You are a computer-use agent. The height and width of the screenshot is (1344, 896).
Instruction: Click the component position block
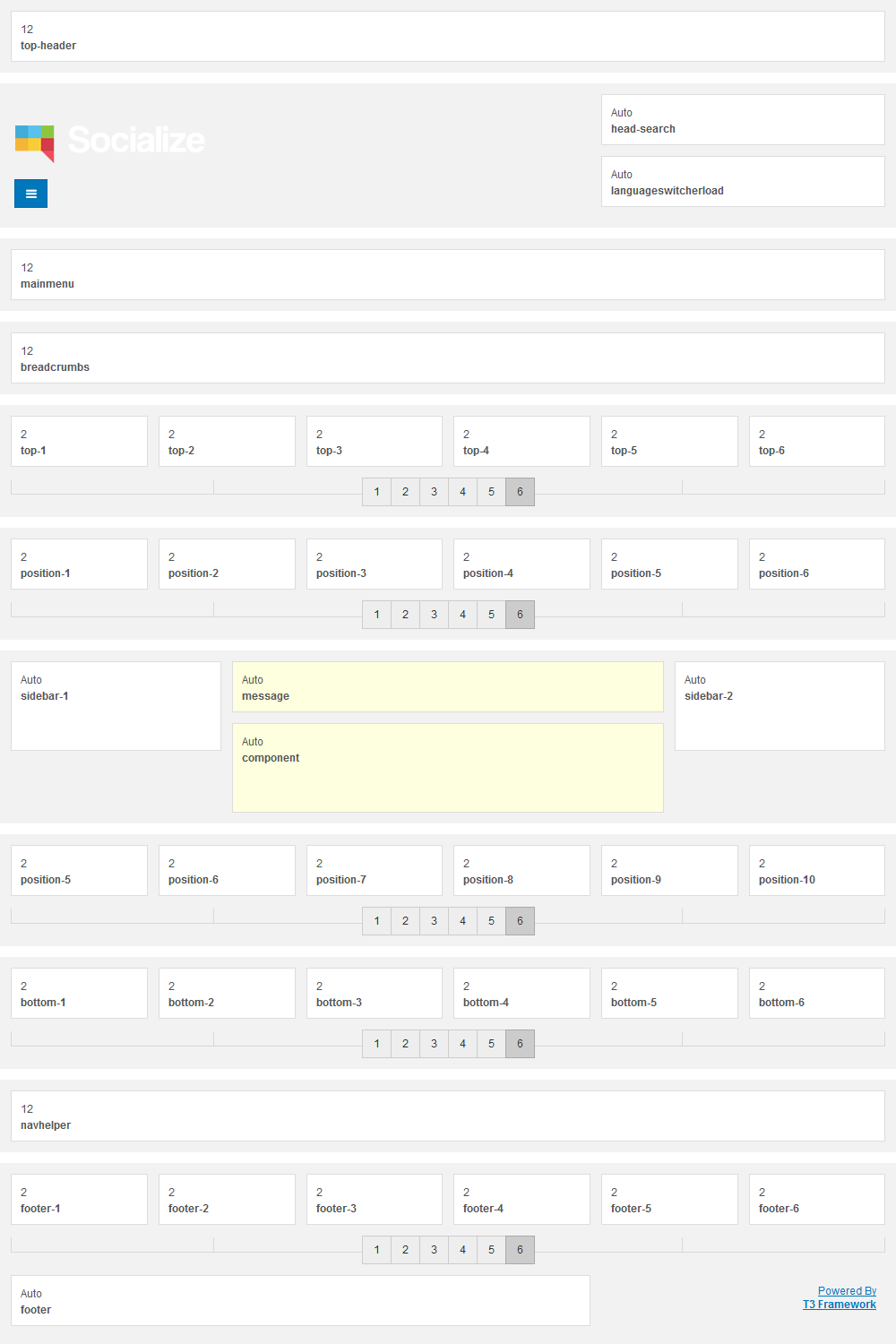pos(448,767)
